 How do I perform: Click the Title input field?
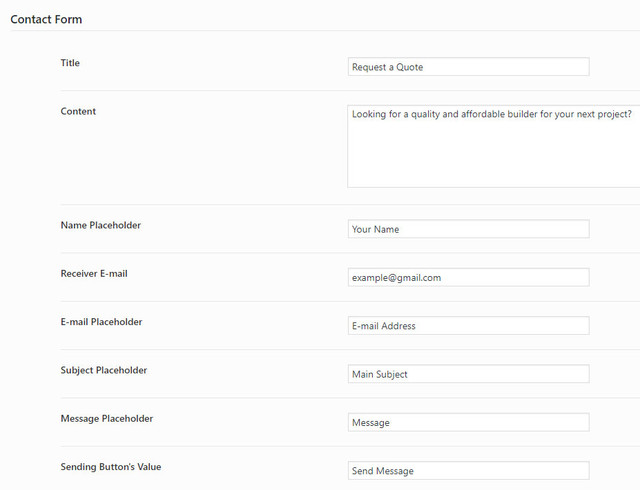468,67
